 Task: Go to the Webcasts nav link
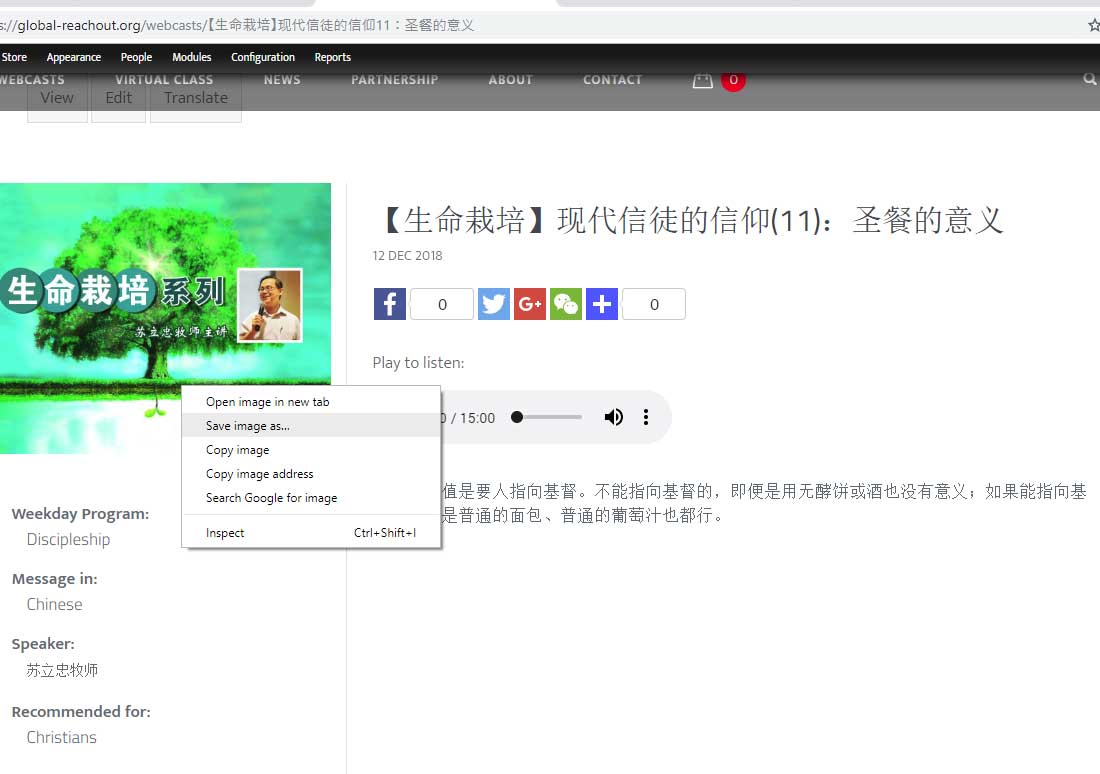[32, 80]
